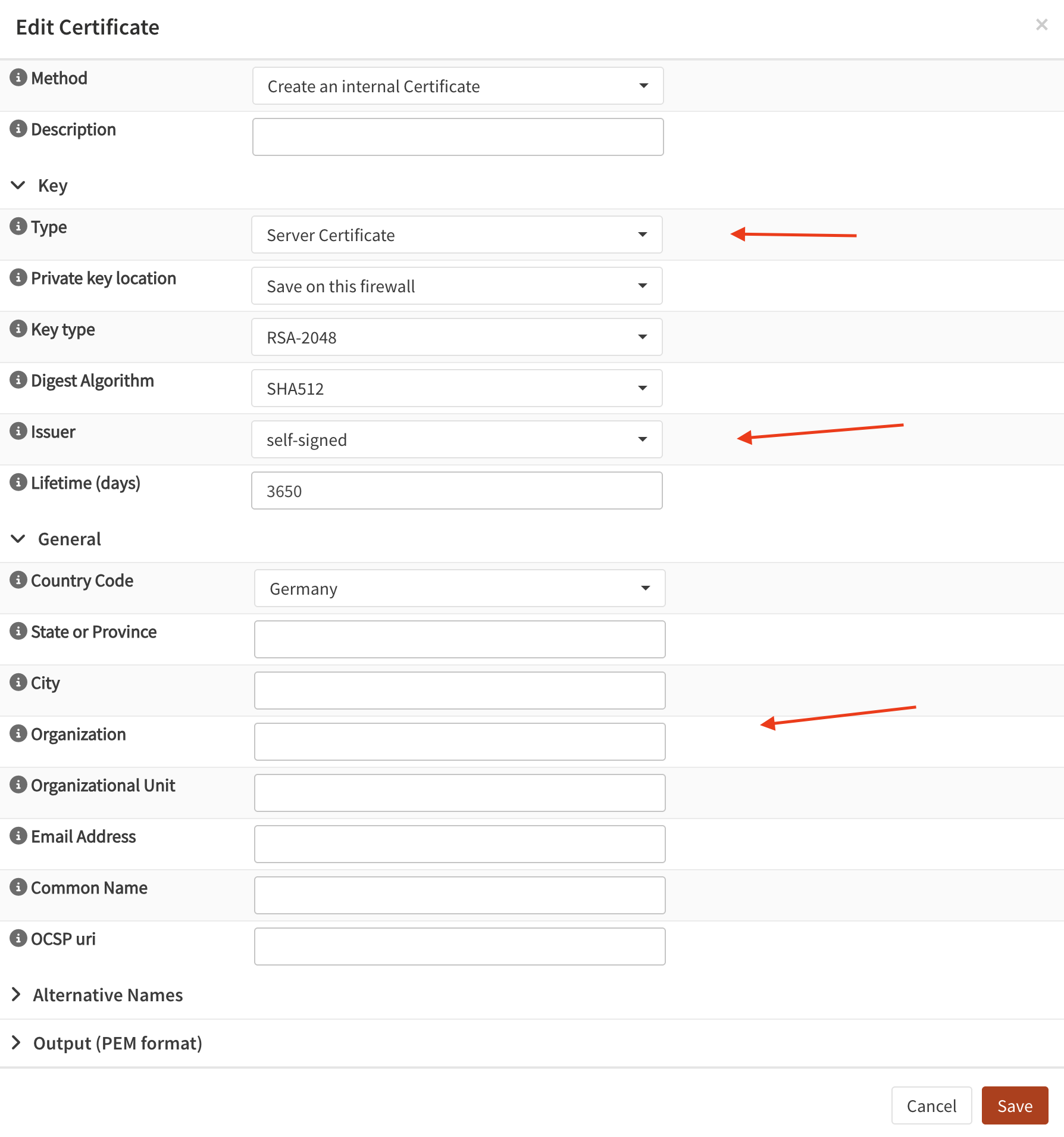1064x1137 pixels.
Task: Collapse the Key section
Action: pyautogui.click(x=18, y=185)
